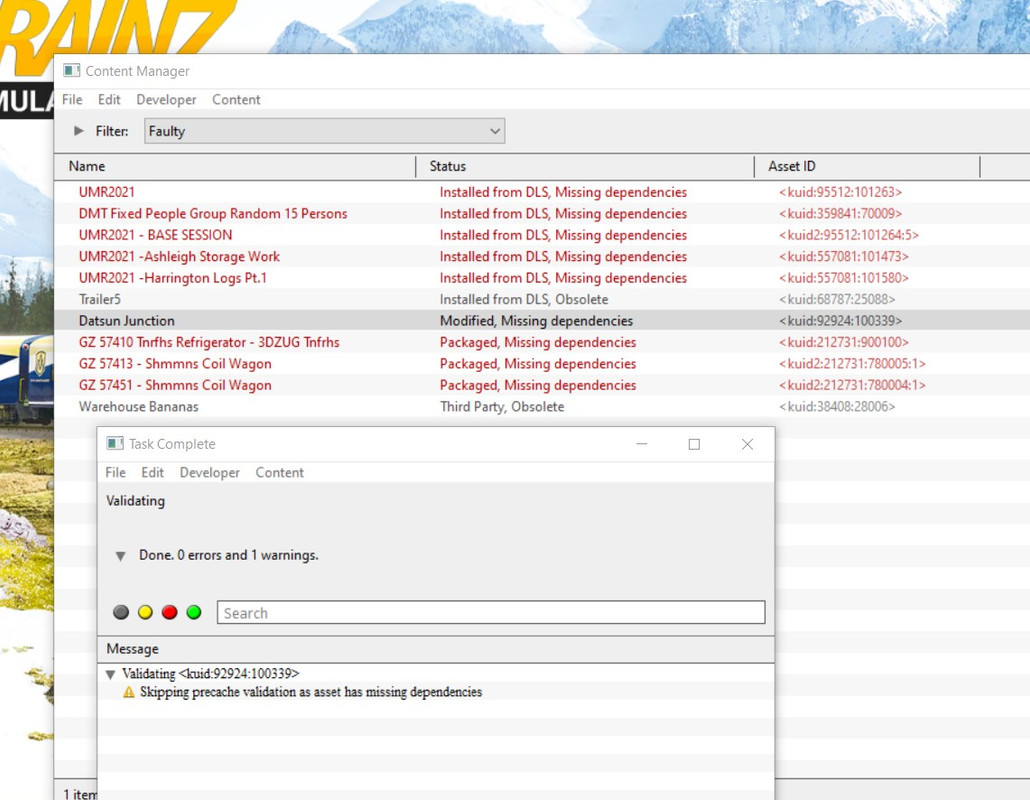Sort by the Asset ID column header

coord(867,166)
